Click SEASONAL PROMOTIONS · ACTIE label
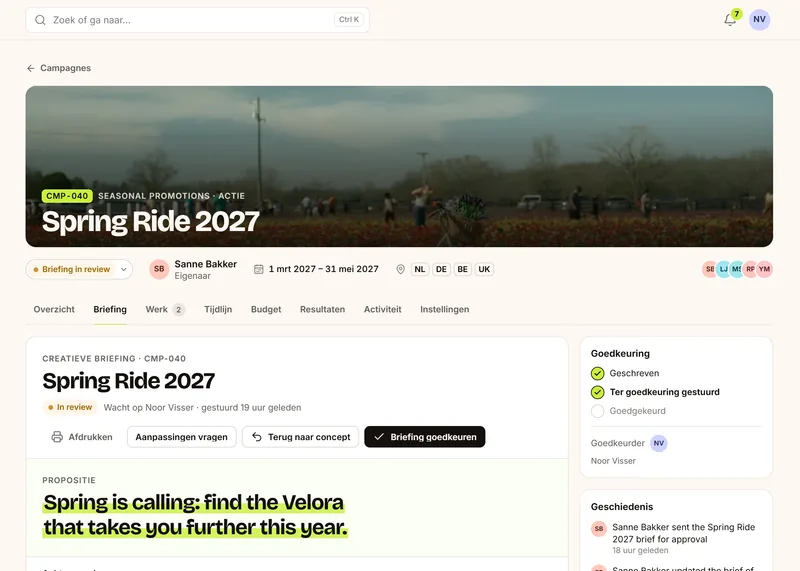 [x=171, y=196]
